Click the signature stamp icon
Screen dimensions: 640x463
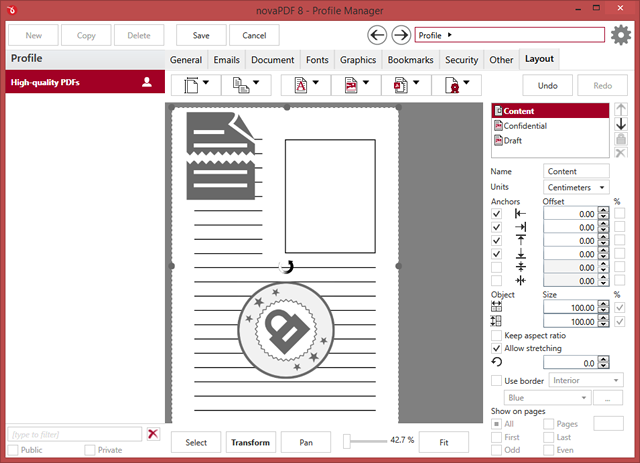(x=452, y=85)
